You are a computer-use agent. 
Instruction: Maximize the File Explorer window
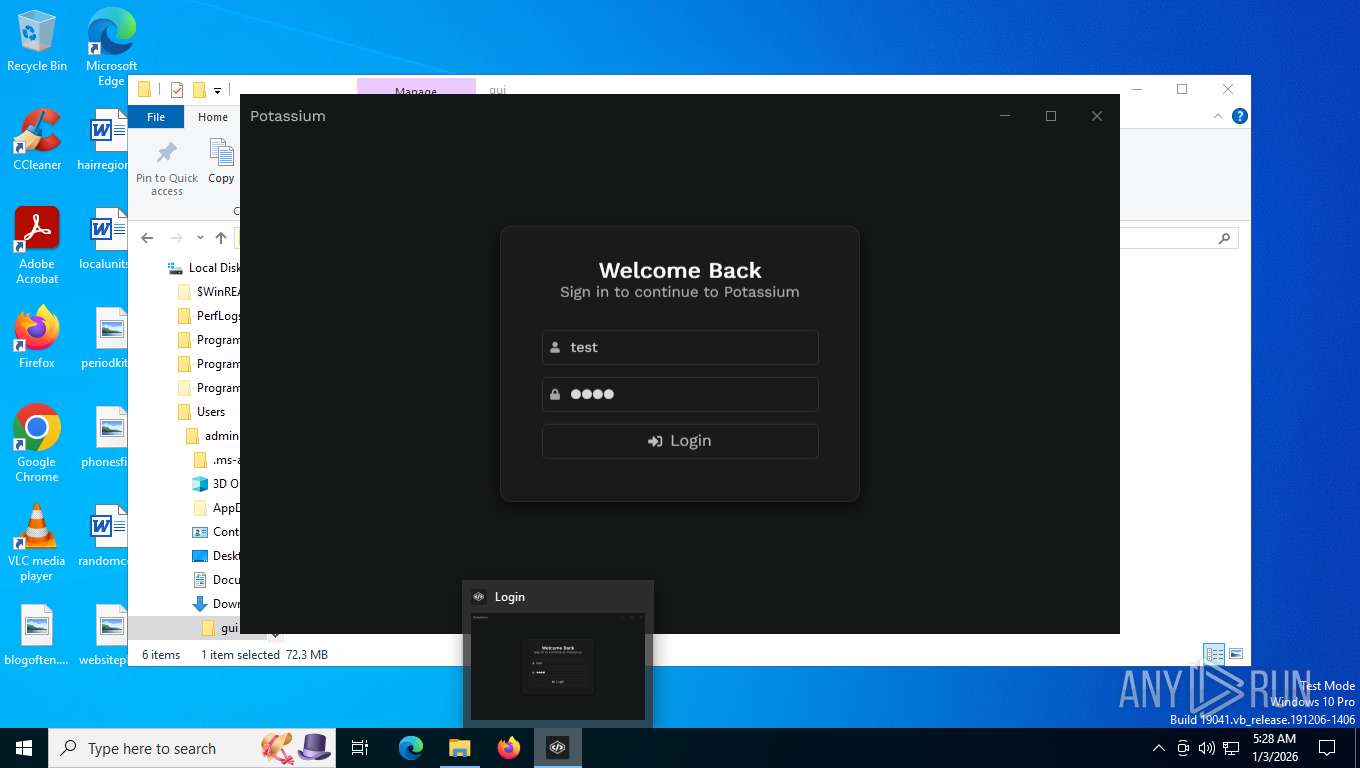(1182, 89)
